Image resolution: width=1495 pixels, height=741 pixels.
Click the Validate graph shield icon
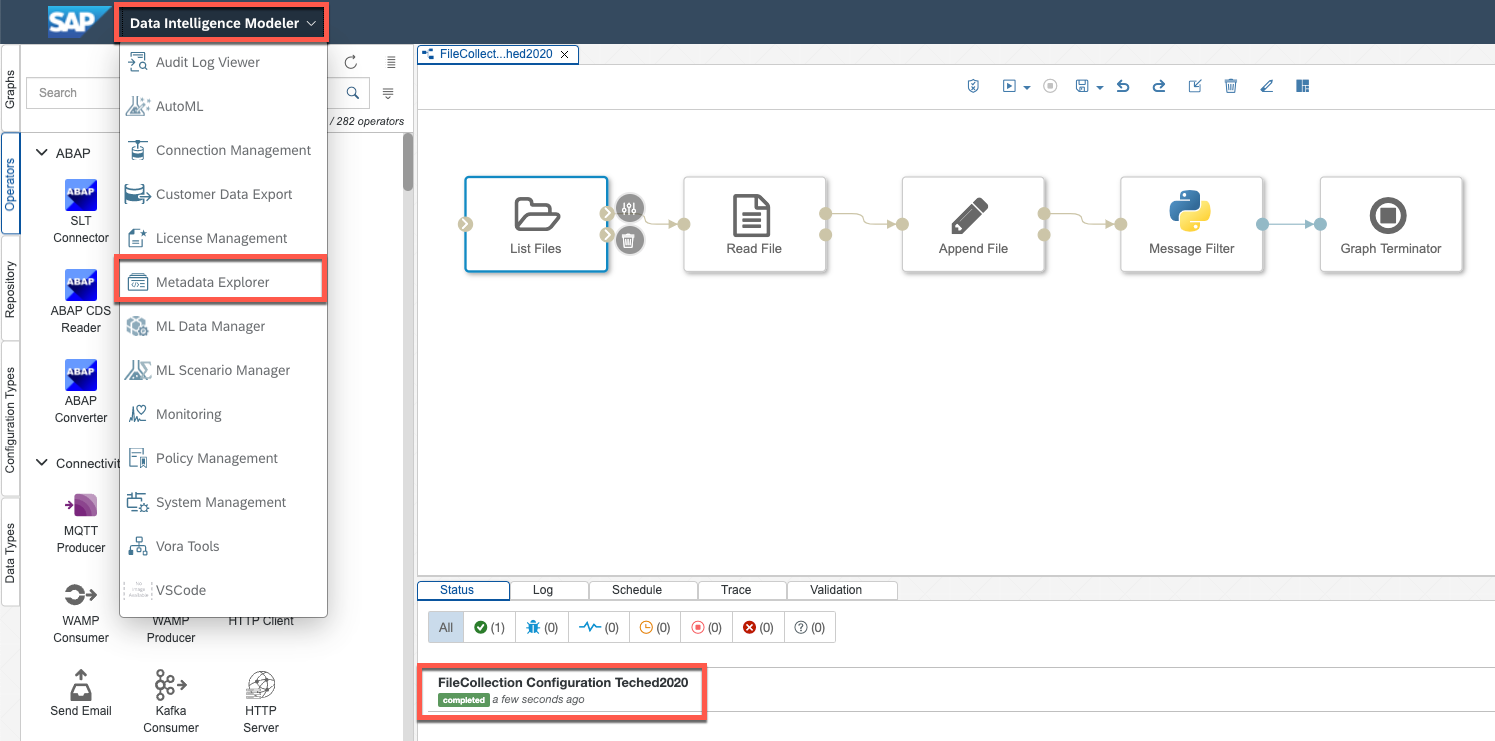coord(973,87)
